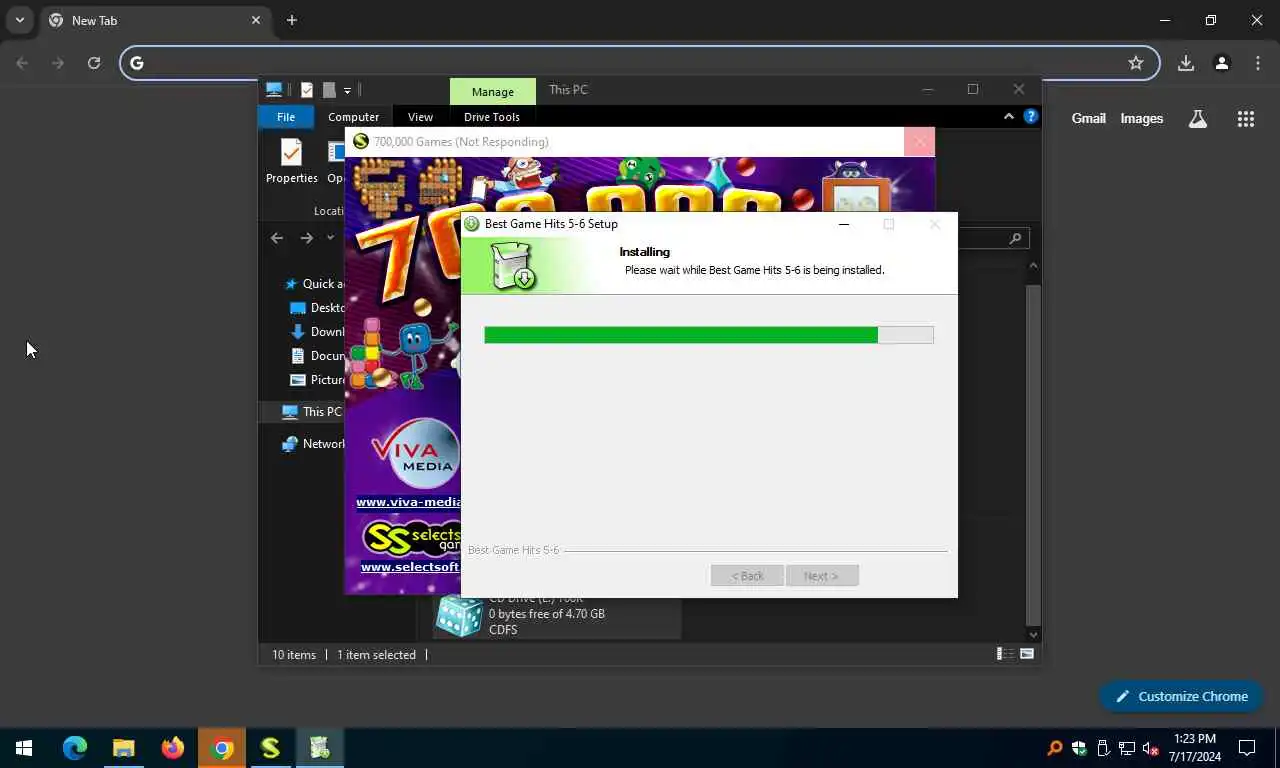Viewport: 1280px width, 768px height.
Task: Collapse the Explorer ribbon with the chevron
Action: point(1009,117)
